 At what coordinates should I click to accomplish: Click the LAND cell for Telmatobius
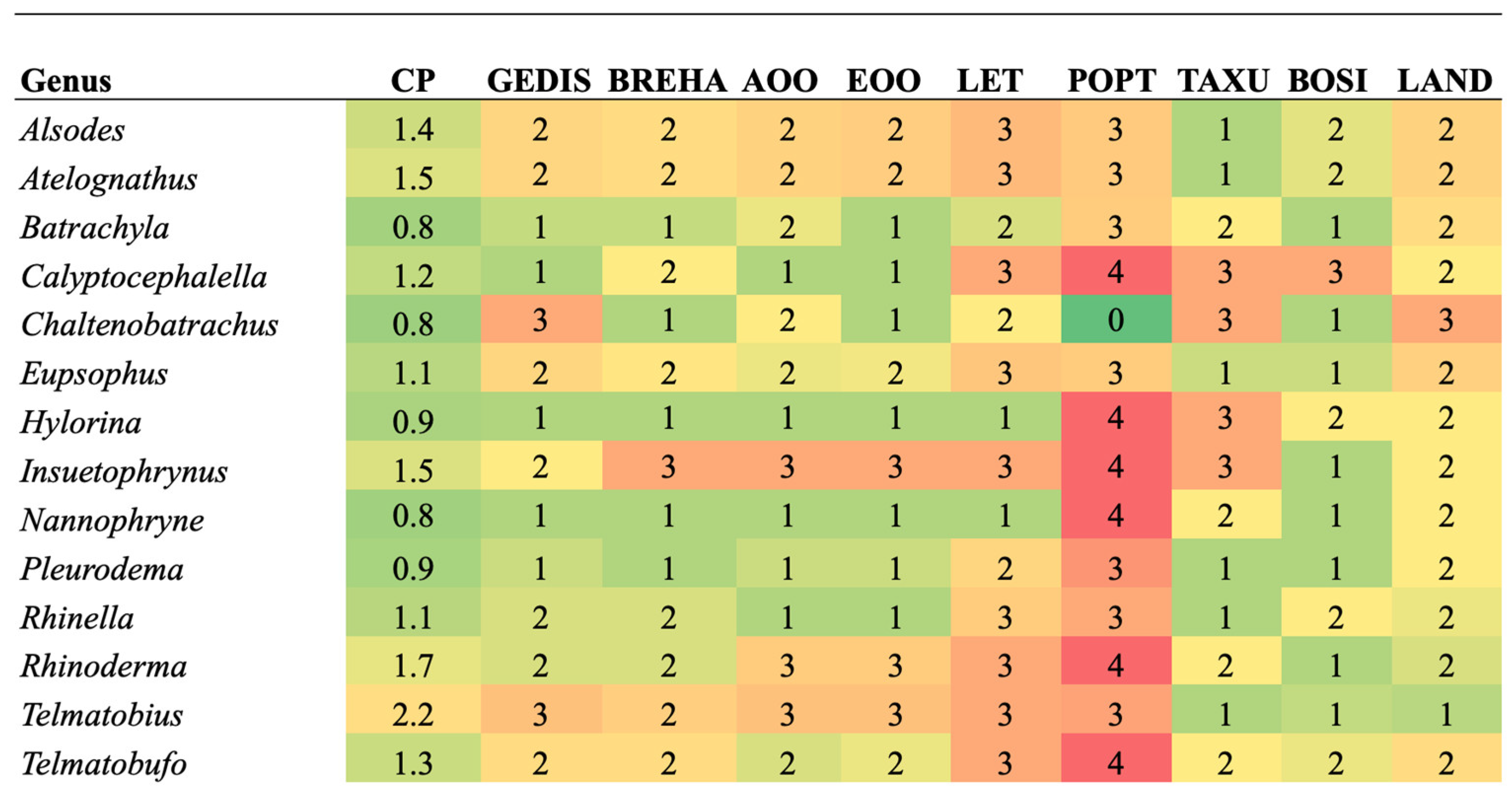1446,715
